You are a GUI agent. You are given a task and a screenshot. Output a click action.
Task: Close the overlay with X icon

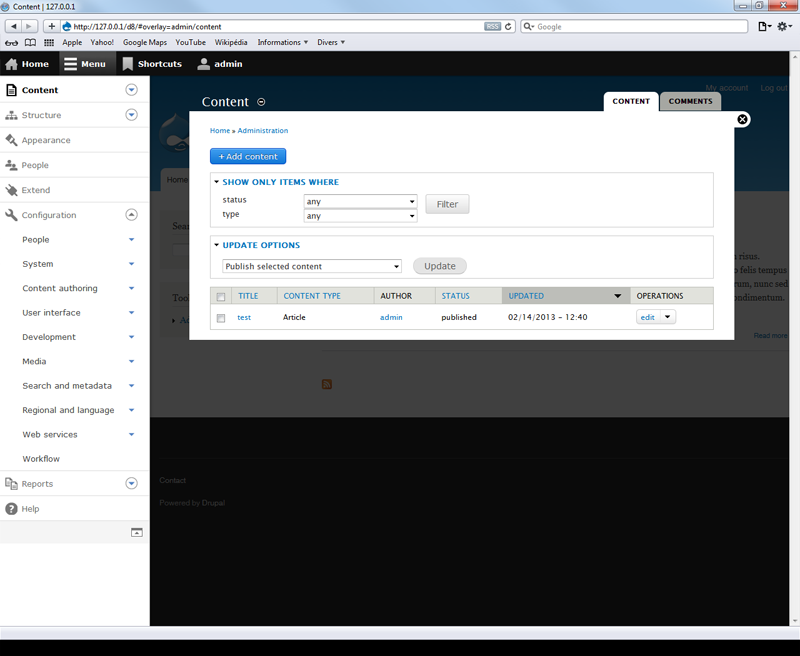(742, 119)
